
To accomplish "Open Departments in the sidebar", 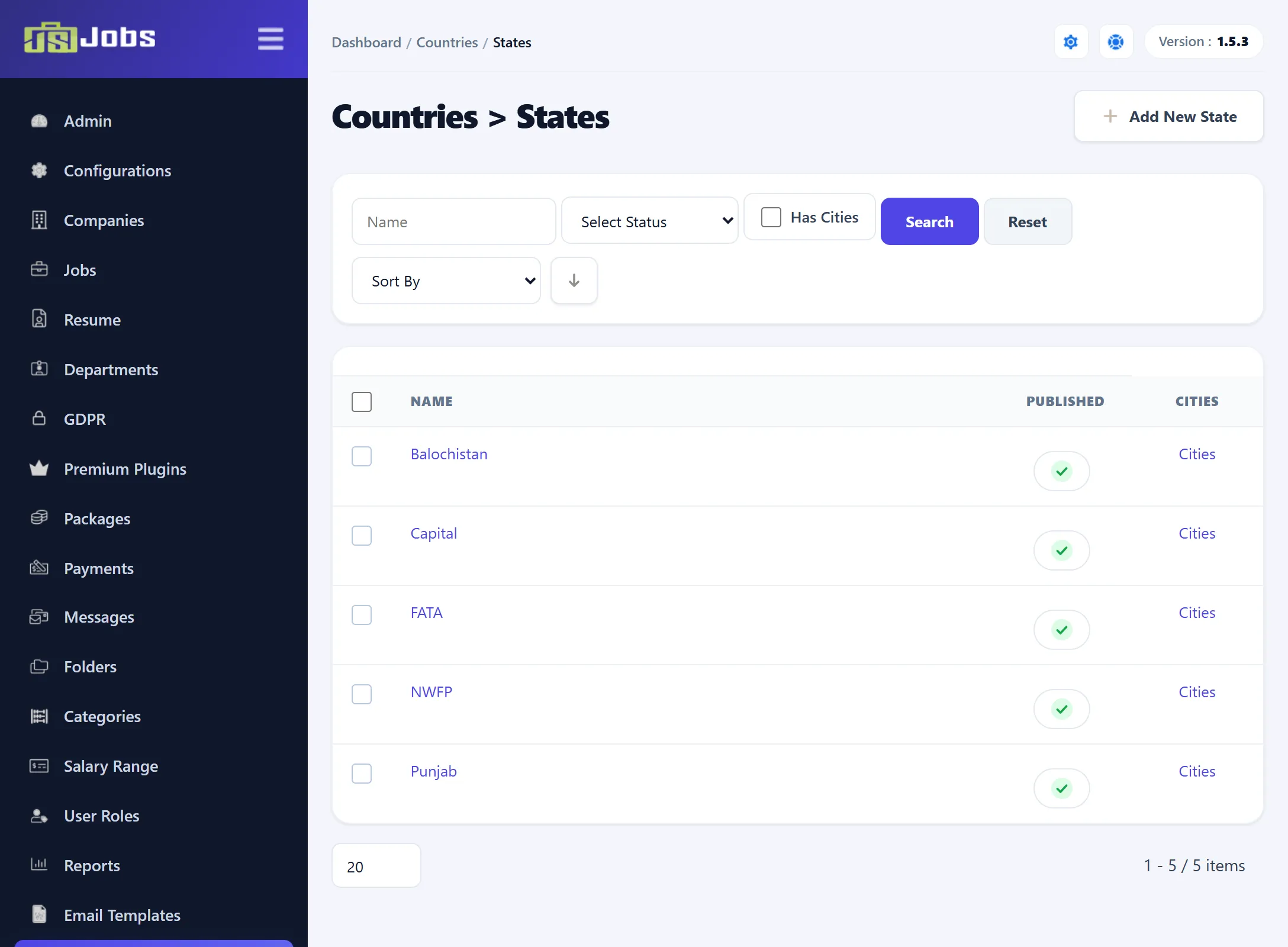I will pos(111,369).
